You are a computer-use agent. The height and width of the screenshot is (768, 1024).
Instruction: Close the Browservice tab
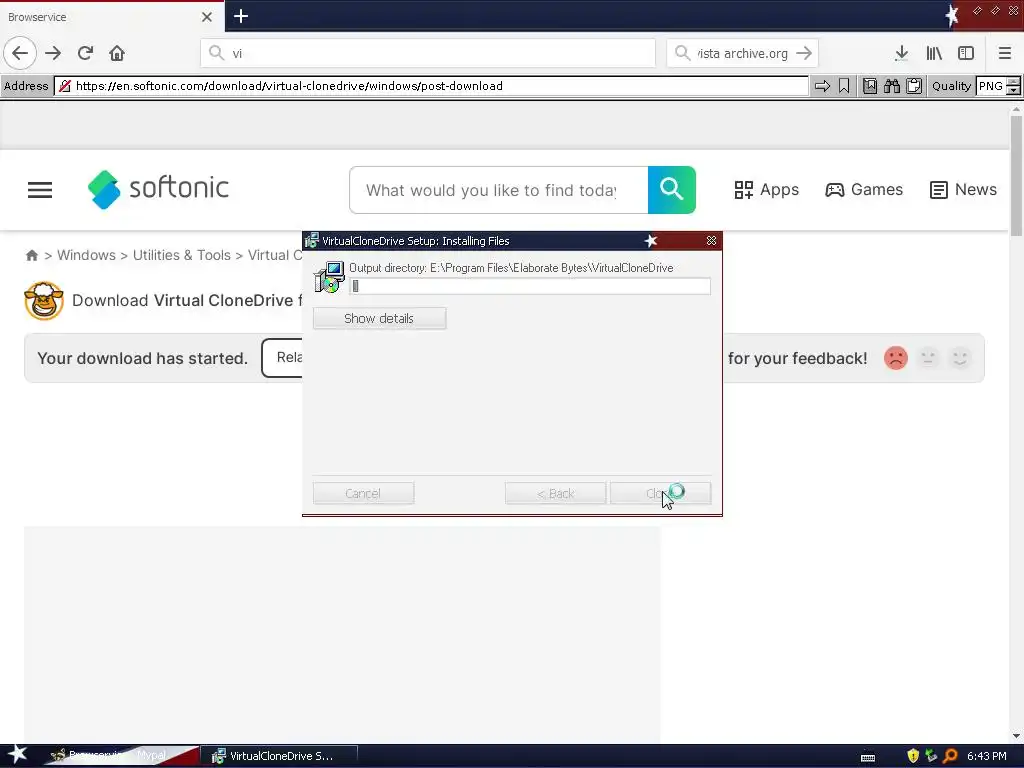click(207, 17)
